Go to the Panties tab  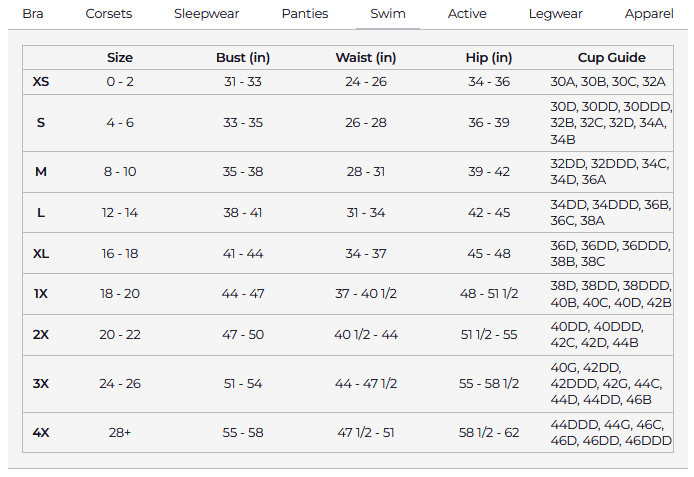(x=305, y=14)
